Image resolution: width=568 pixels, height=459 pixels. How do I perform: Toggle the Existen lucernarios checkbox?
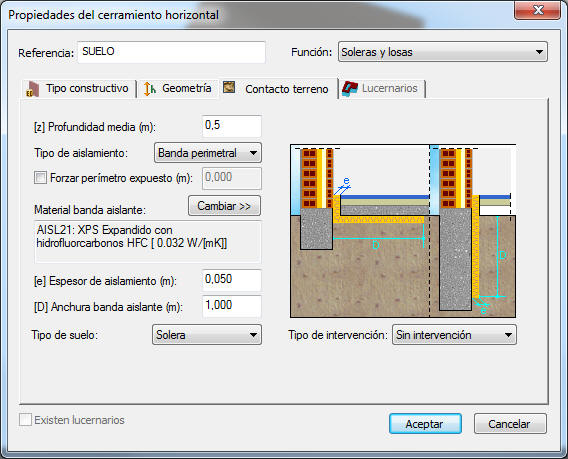tap(25, 420)
